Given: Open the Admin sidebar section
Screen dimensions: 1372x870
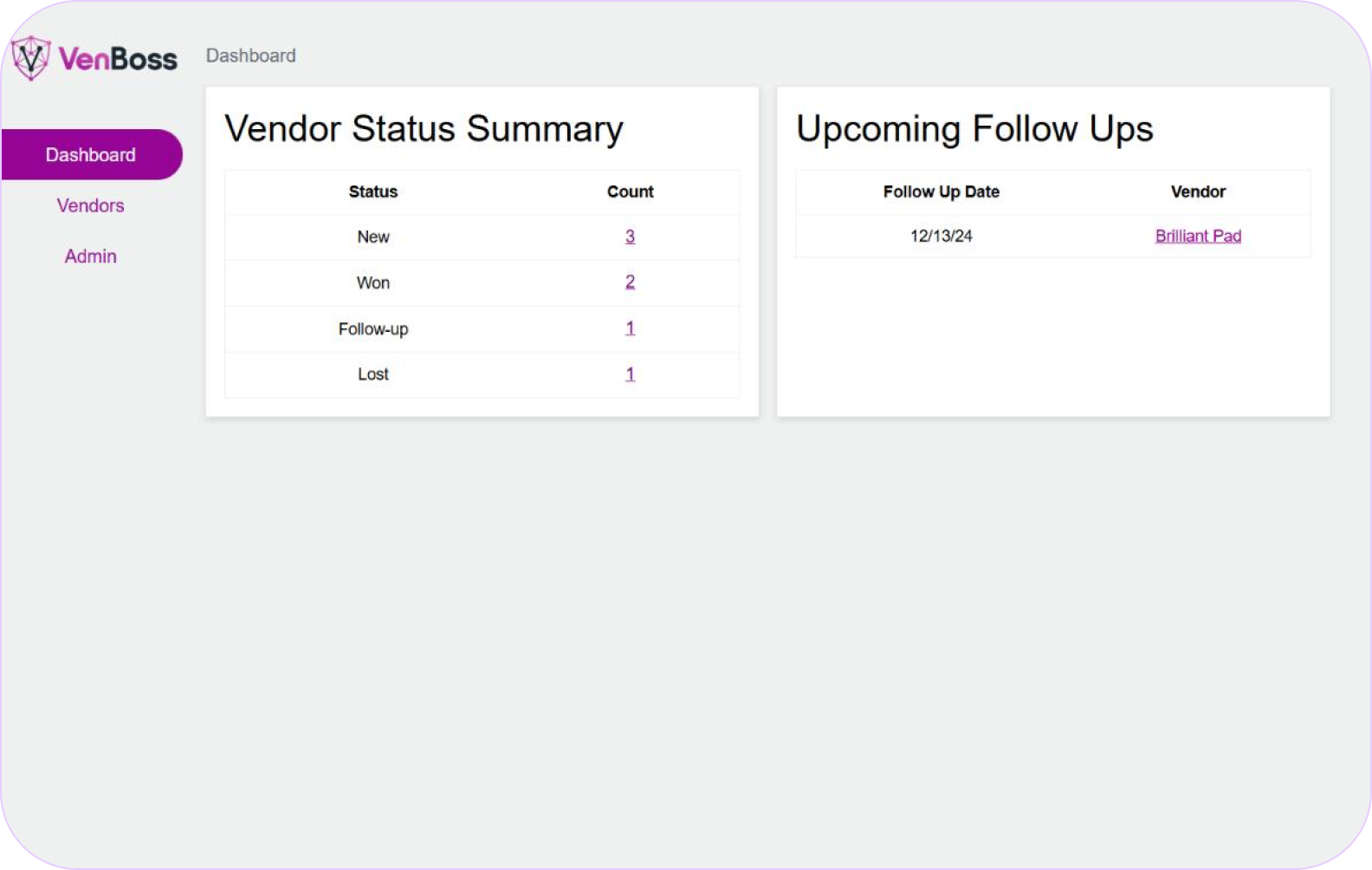Looking at the screenshot, I should [91, 256].
